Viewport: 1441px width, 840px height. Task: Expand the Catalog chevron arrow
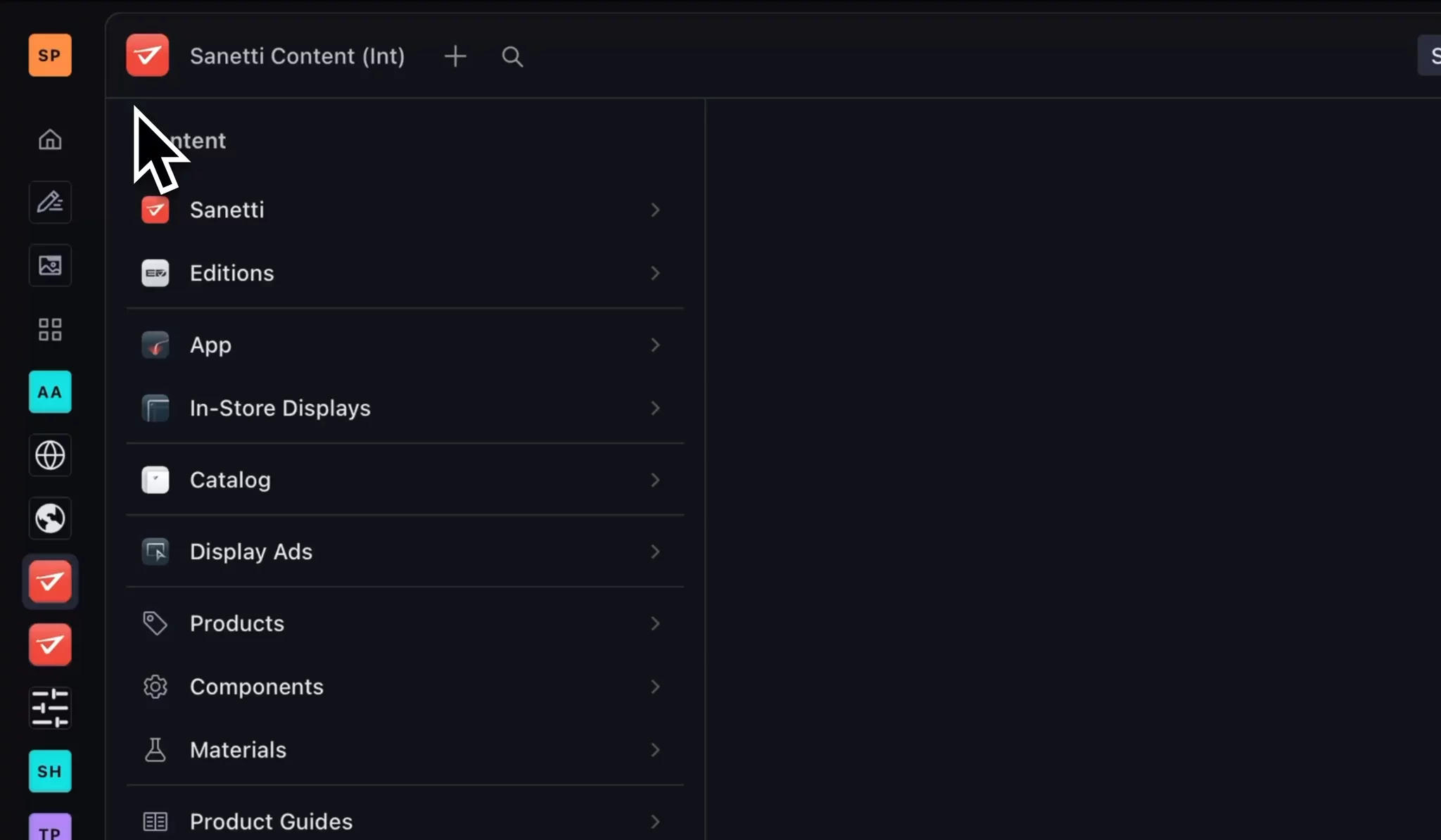coord(655,480)
